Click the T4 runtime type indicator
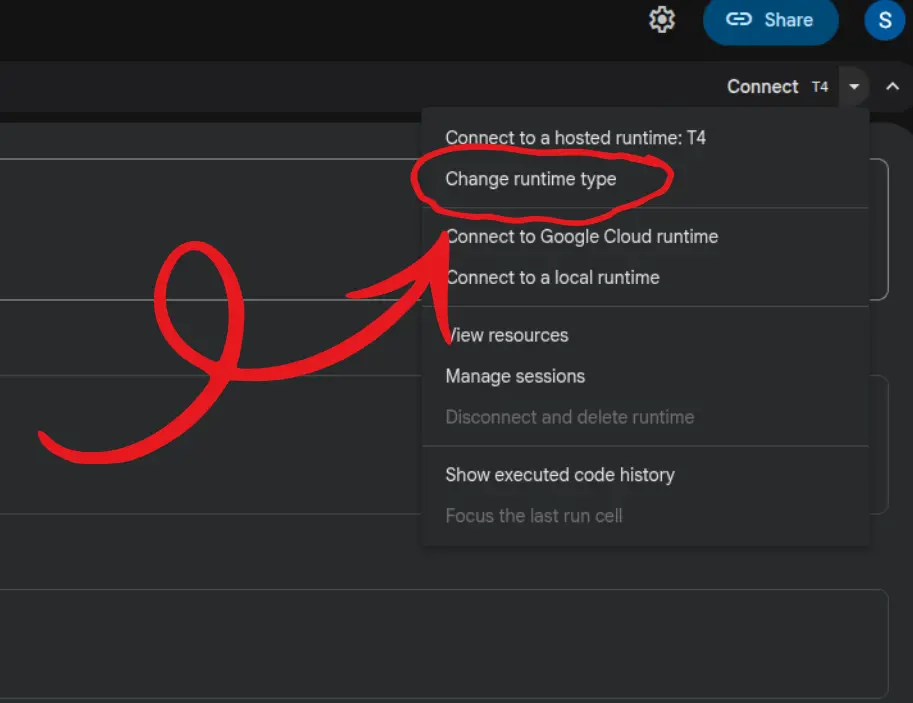The height and width of the screenshot is (703, 913). [819, 87]
